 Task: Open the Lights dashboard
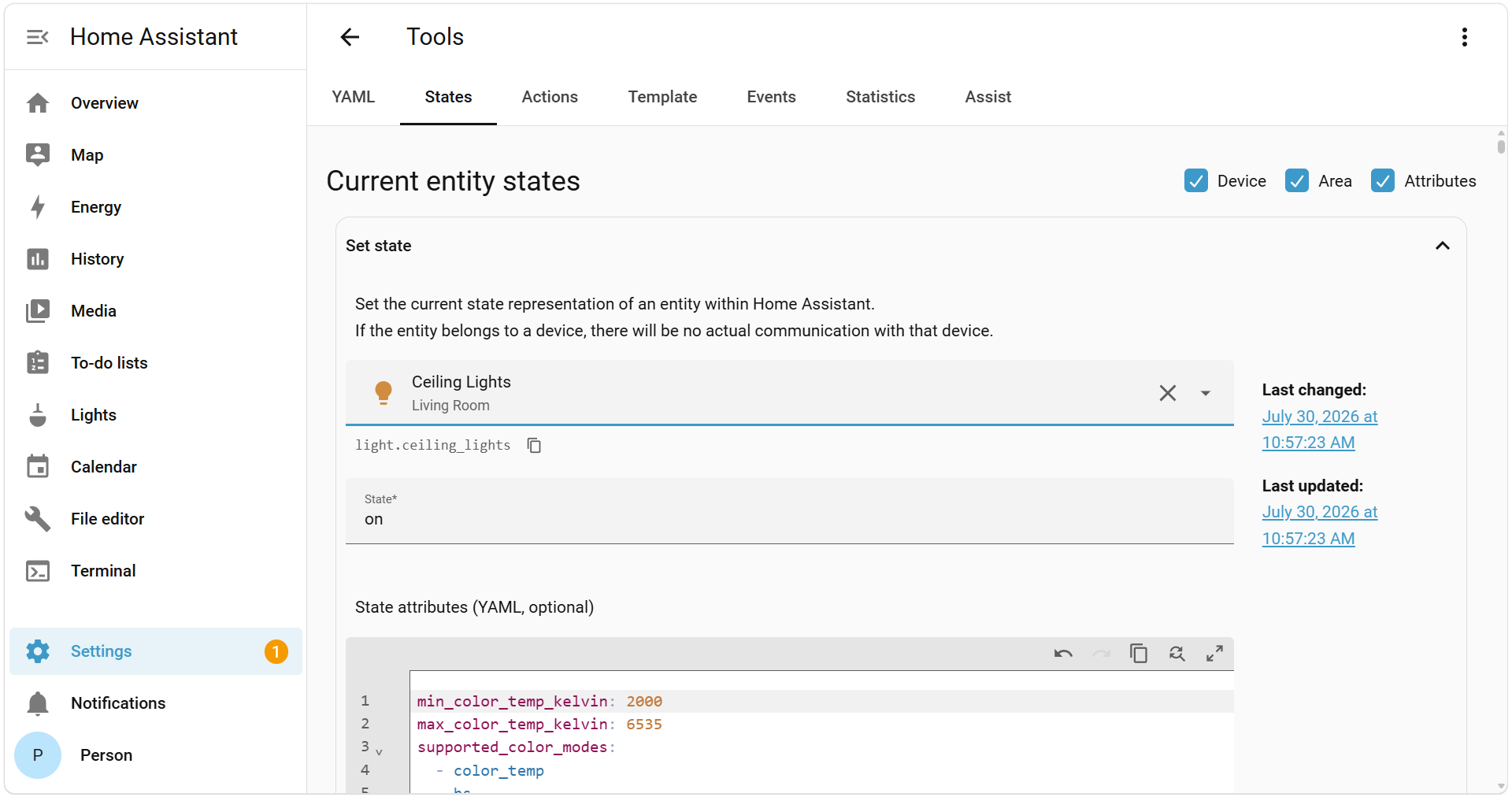(x=155, y=415)
